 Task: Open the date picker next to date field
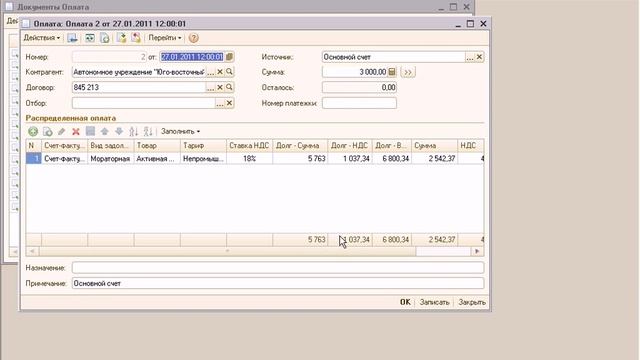pyautogui.click(x=229, y=57)
